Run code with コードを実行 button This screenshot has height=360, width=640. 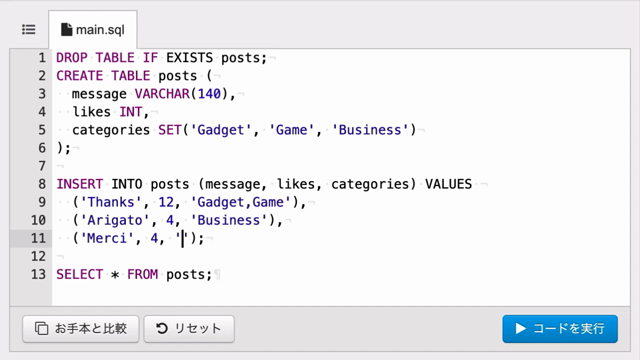[560, 329]
